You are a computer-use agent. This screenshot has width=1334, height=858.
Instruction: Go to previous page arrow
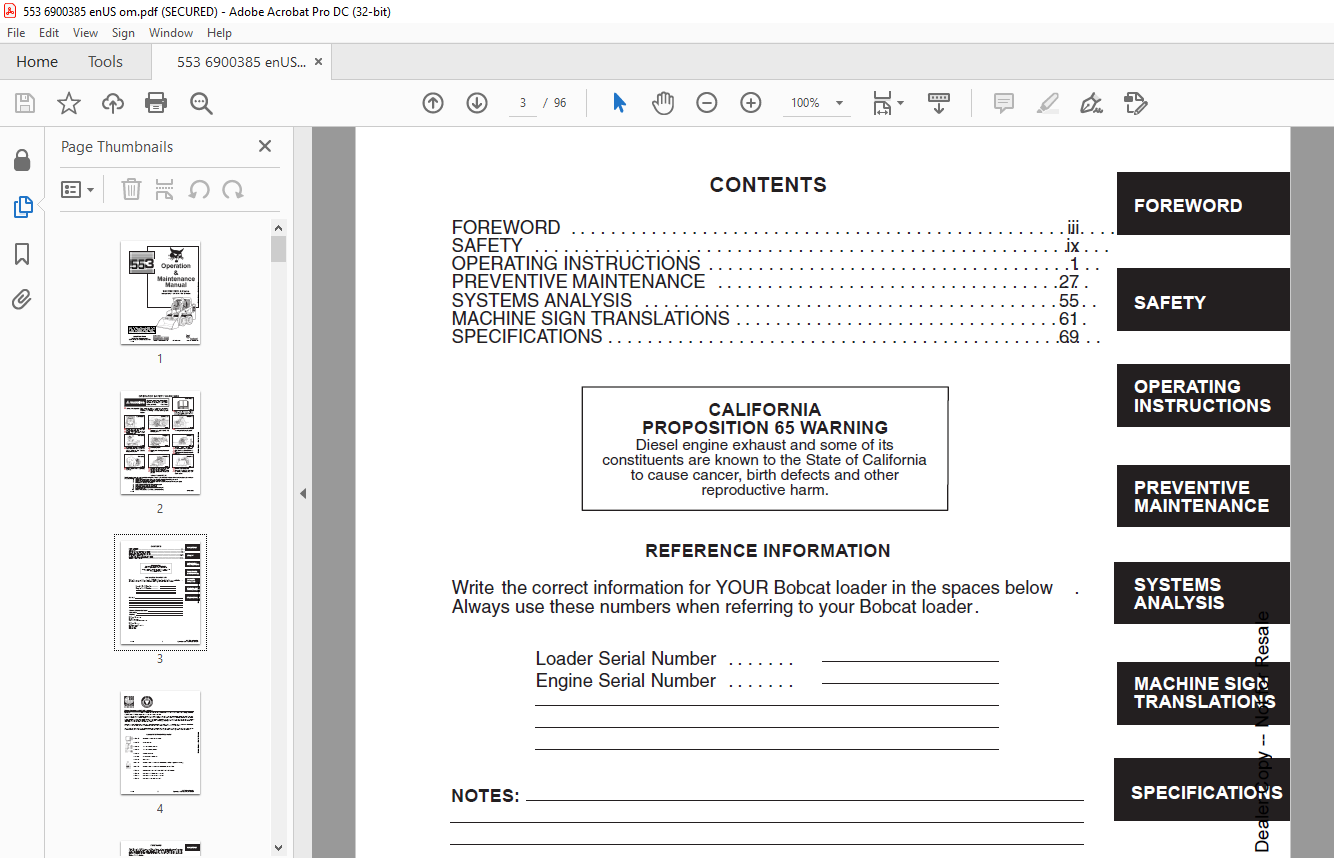[x=433, y=103]
